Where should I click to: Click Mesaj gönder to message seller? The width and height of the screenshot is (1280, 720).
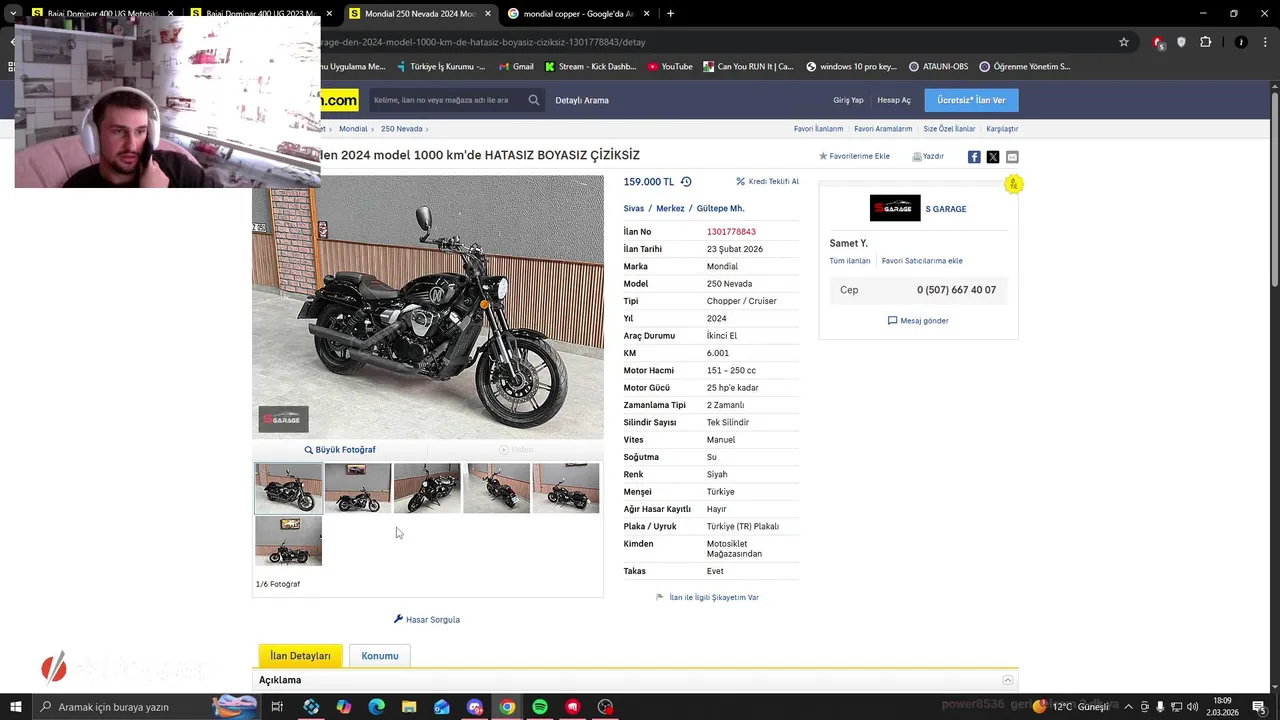(918, 321)
